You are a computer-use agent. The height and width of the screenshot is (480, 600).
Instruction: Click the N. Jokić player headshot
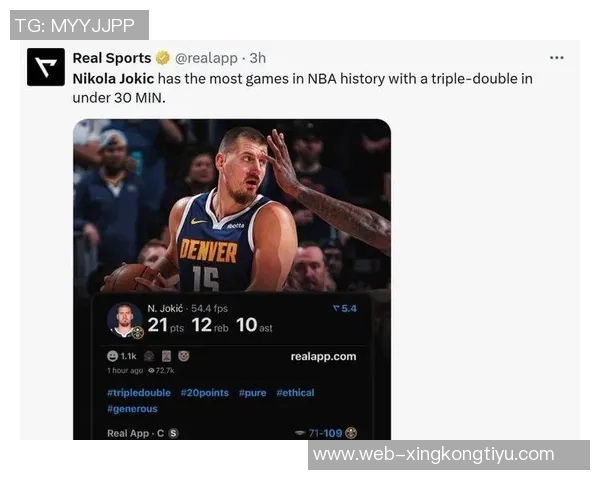124,320
